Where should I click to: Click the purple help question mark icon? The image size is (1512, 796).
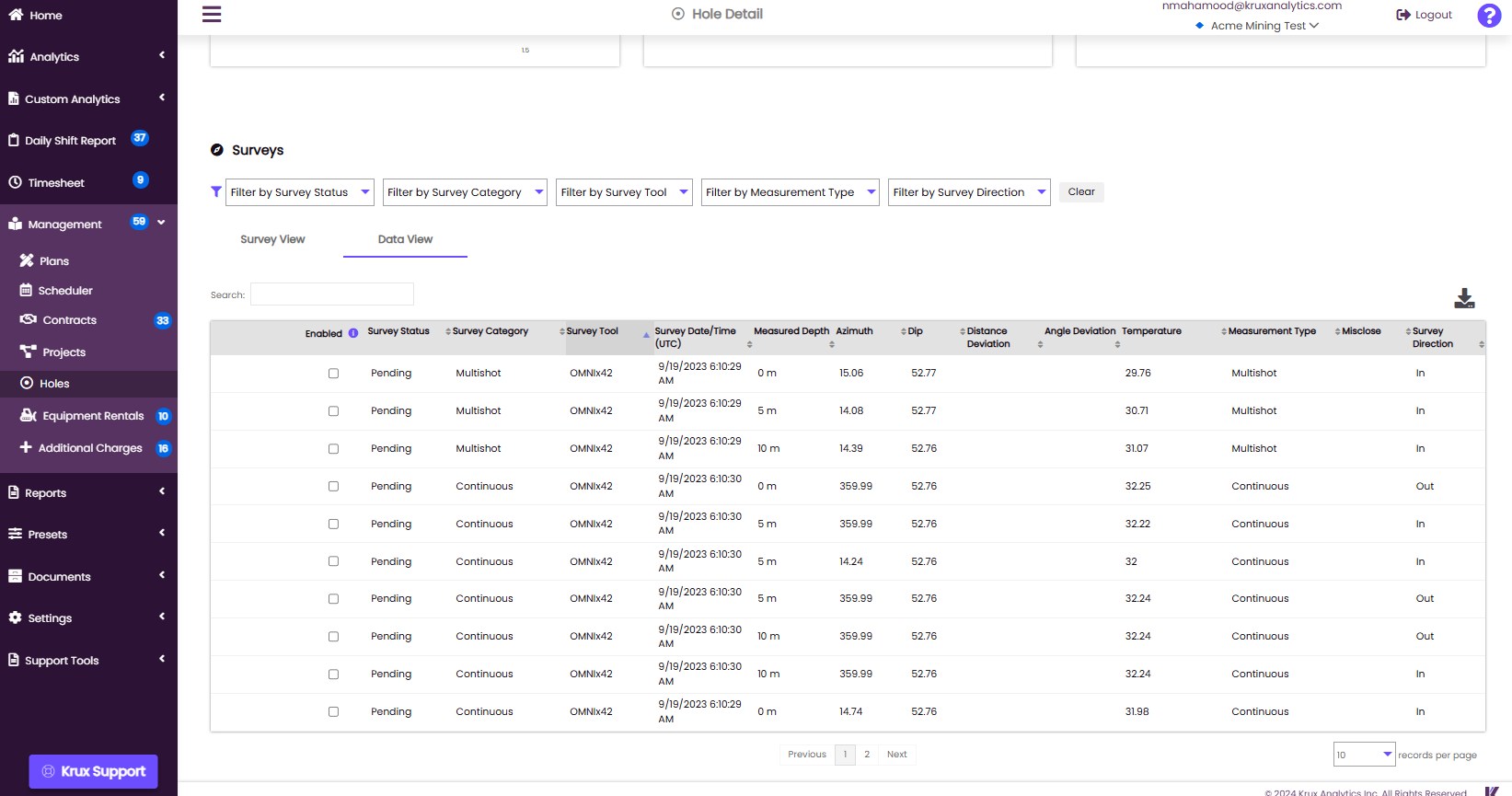click(1489, 15)
